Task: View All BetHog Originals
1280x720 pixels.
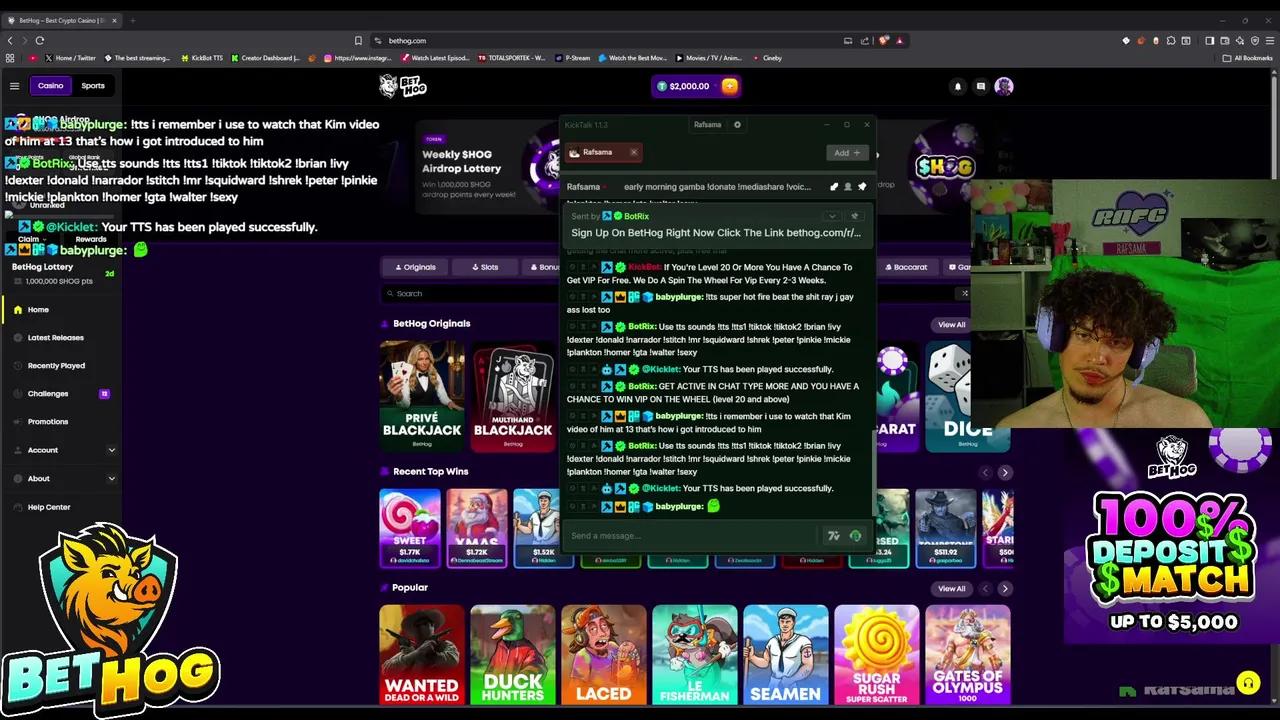Action: [951, 325]
